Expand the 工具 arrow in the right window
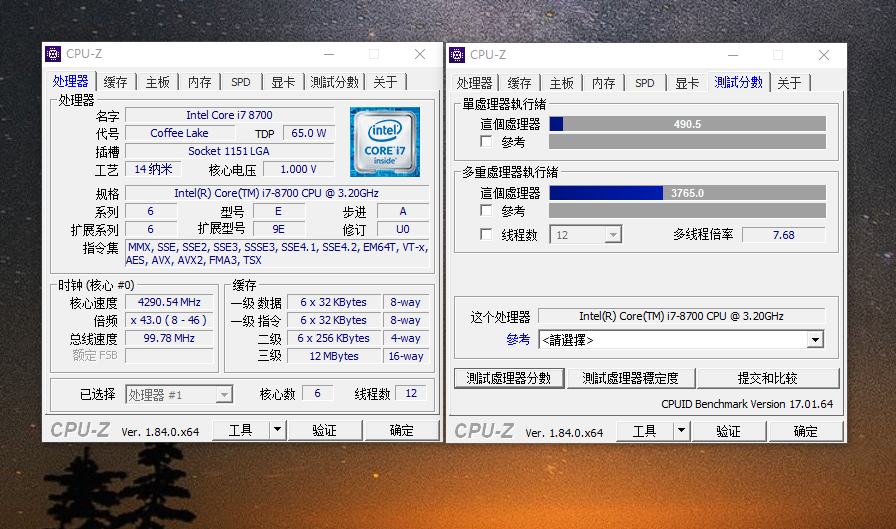Screen dimensions: 896x529 coord(682,431)
